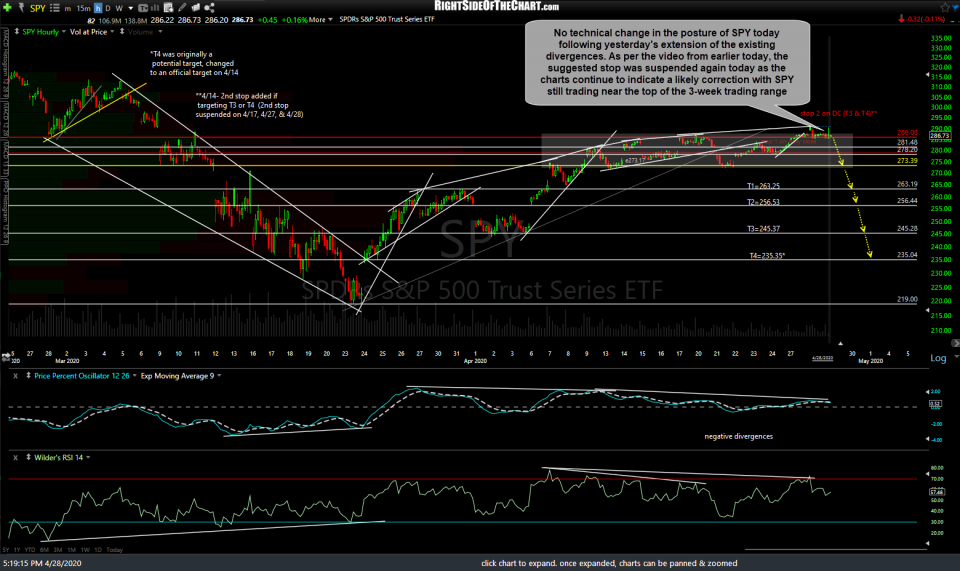960x571 pixels.
Task: Click the negative divergences annotation
Action: pos(738,436)
